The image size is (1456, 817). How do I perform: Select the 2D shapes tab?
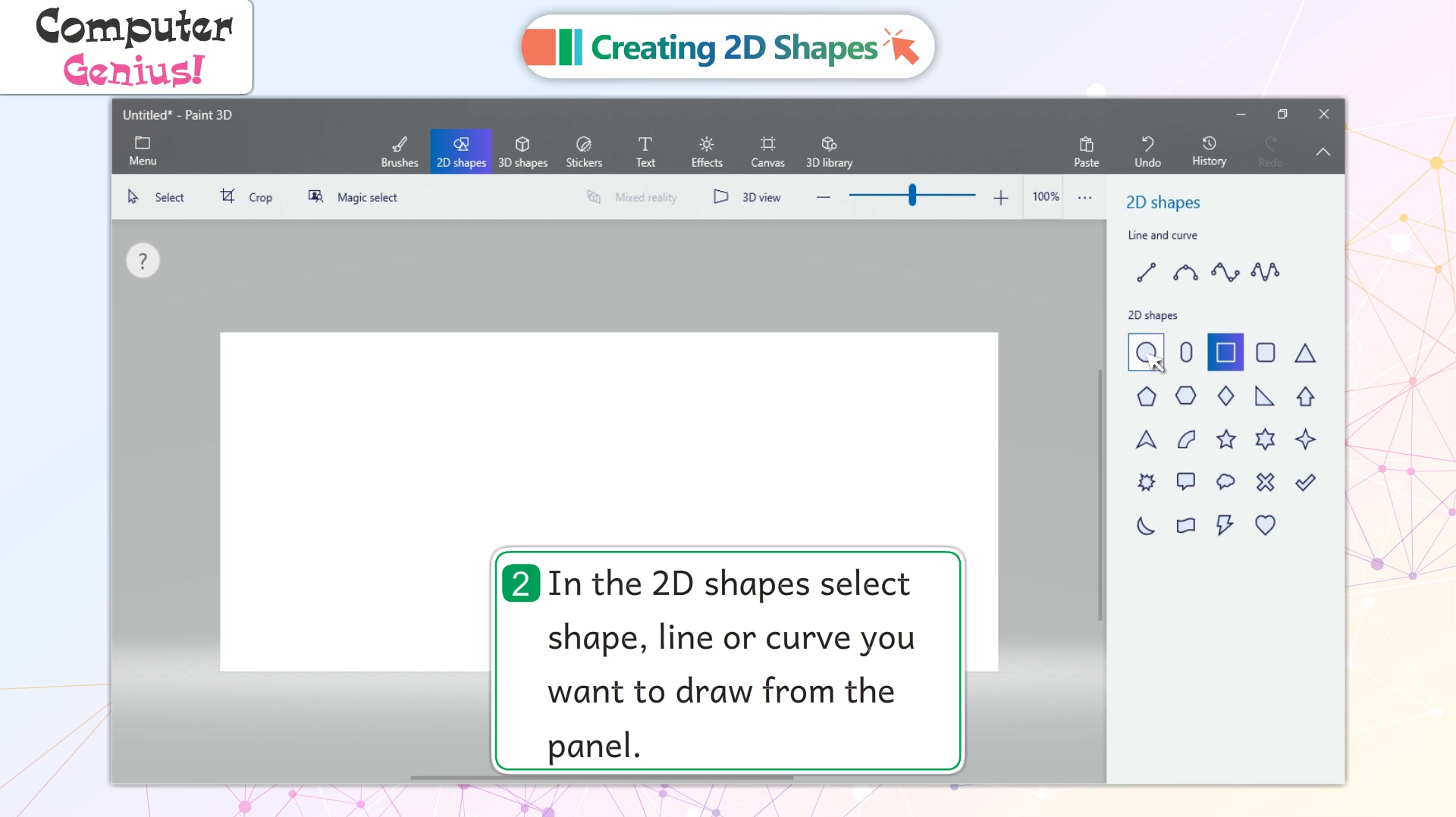click(x=461, y=152)
